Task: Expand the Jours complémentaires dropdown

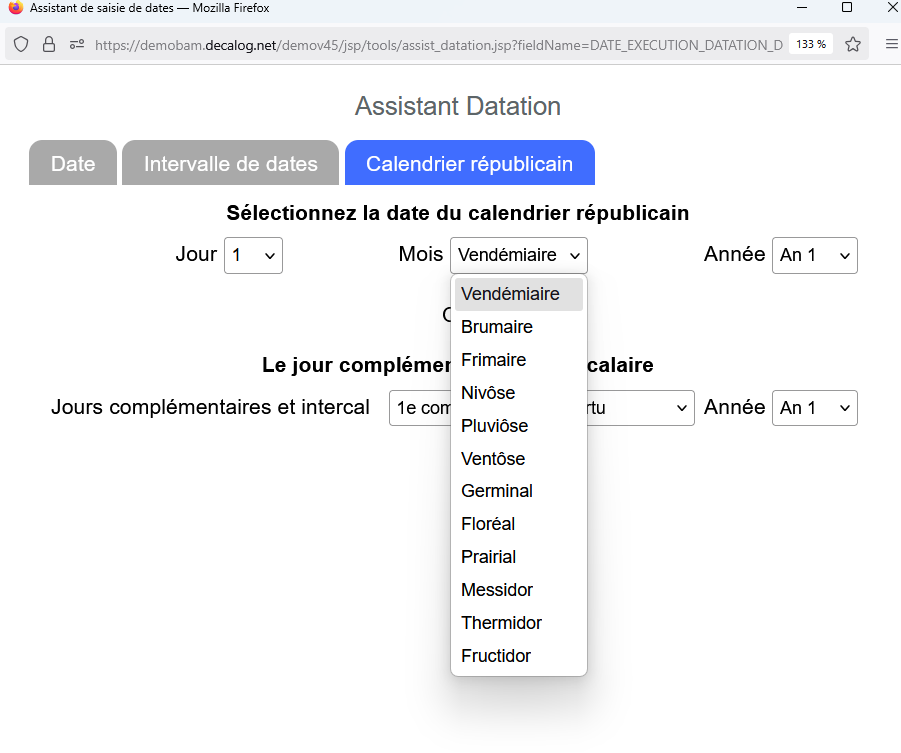Action: [x=541, y=408]
